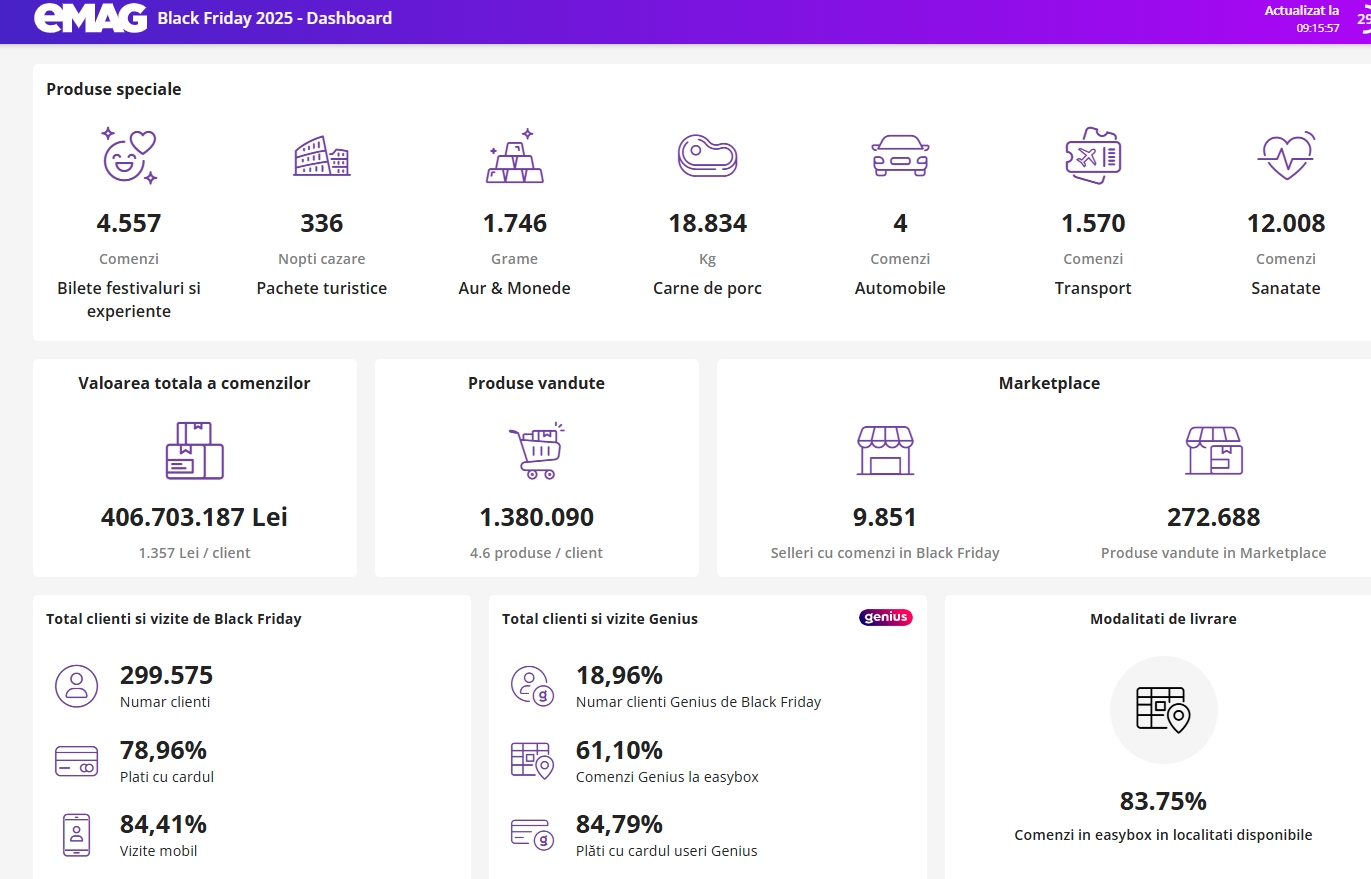This screenshot has height=879, width=1371.
Task: Click the Marketplace sellers storefront icon
Action: [885, 450]
